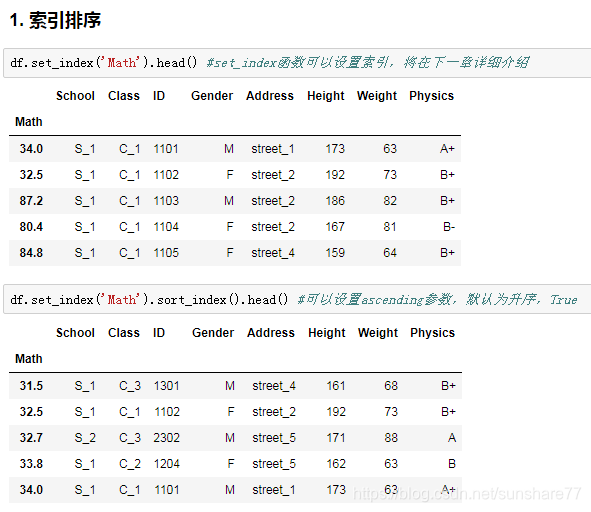Click the comment mentioning the ascending parameter
The height and width of the screenshot is (512, 591).
437,300
